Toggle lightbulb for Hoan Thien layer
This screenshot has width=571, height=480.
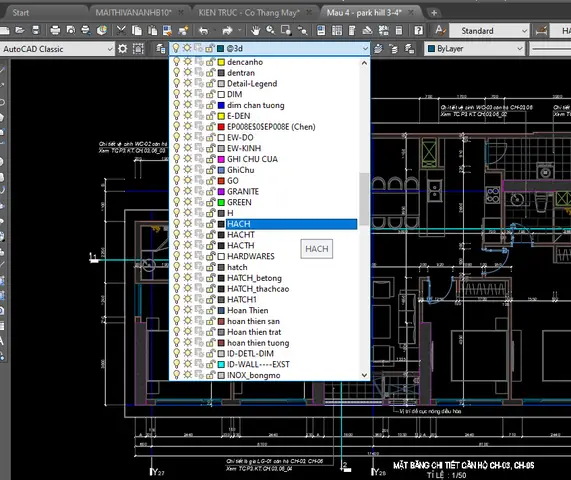pos(176,310)
